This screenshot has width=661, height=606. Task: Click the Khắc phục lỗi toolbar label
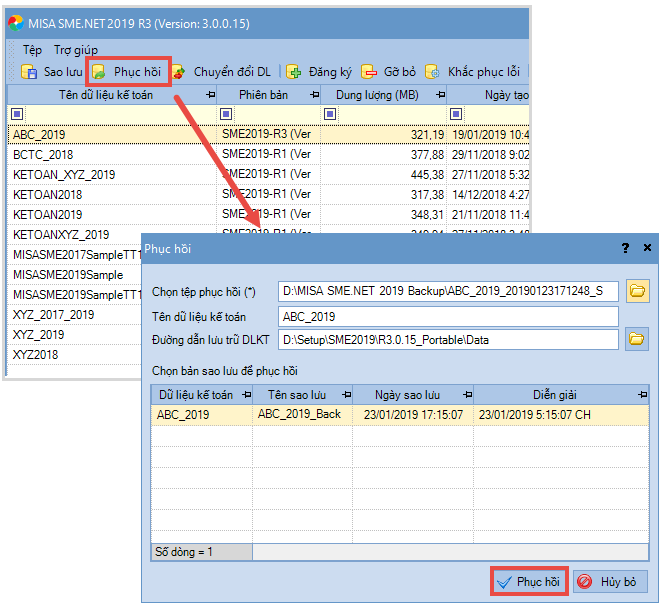click(x=484, y=72)
